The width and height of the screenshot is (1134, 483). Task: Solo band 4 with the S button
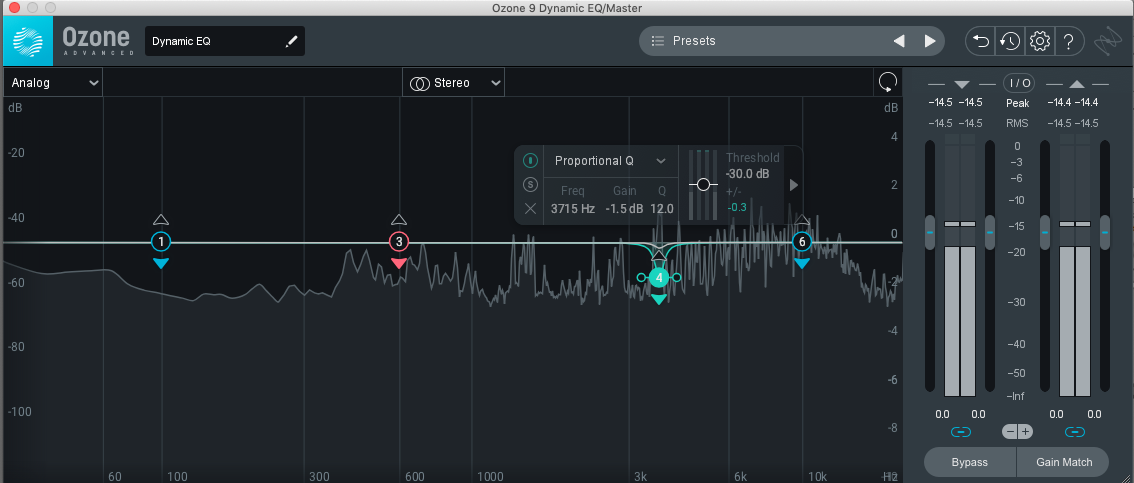[530, 184]
